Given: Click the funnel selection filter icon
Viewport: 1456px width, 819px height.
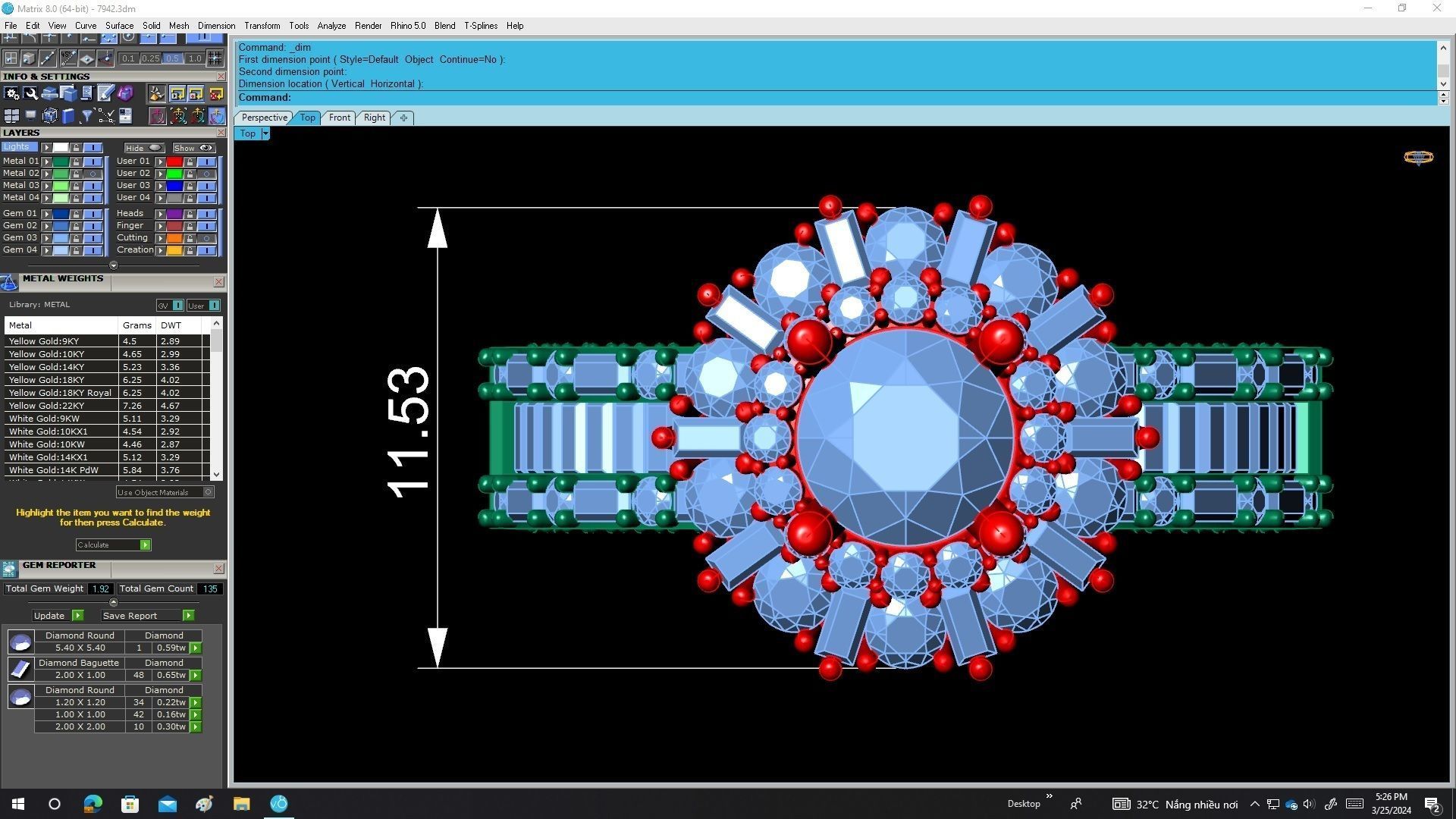Looking at the screenshot, I should (x=86, y=116).
